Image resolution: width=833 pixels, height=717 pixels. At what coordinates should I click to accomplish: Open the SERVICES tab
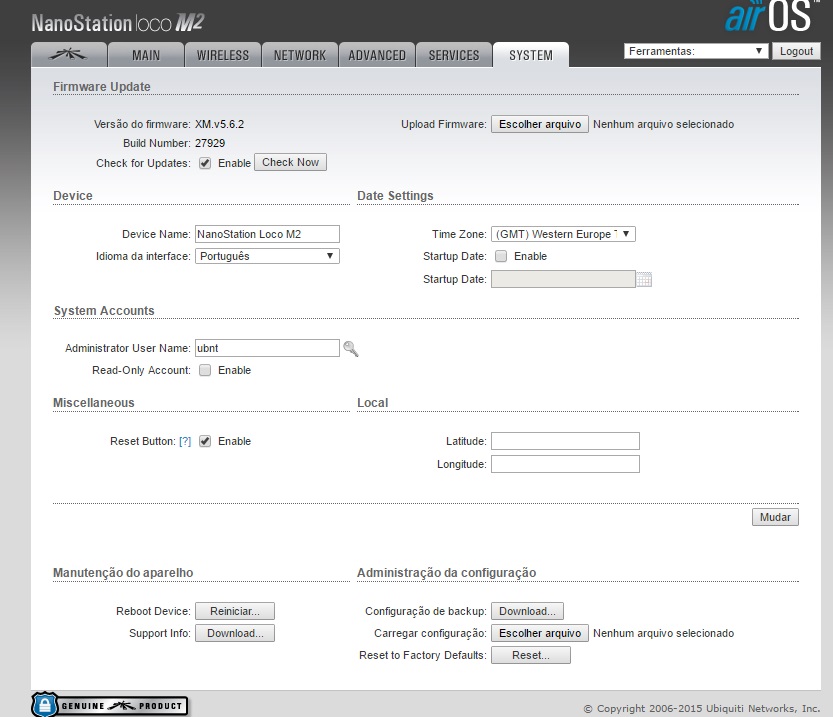point(454,55)
